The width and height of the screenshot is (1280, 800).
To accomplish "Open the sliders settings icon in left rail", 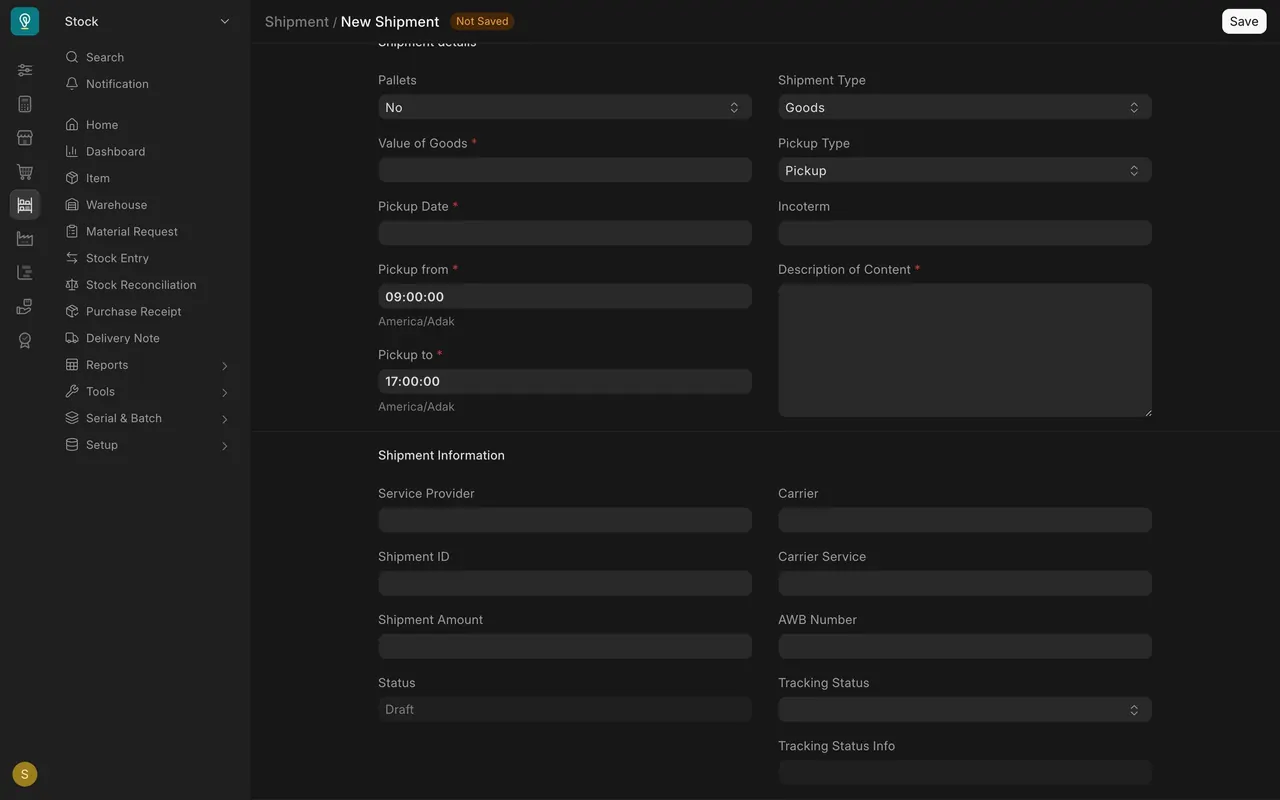I will pos(25,70).
